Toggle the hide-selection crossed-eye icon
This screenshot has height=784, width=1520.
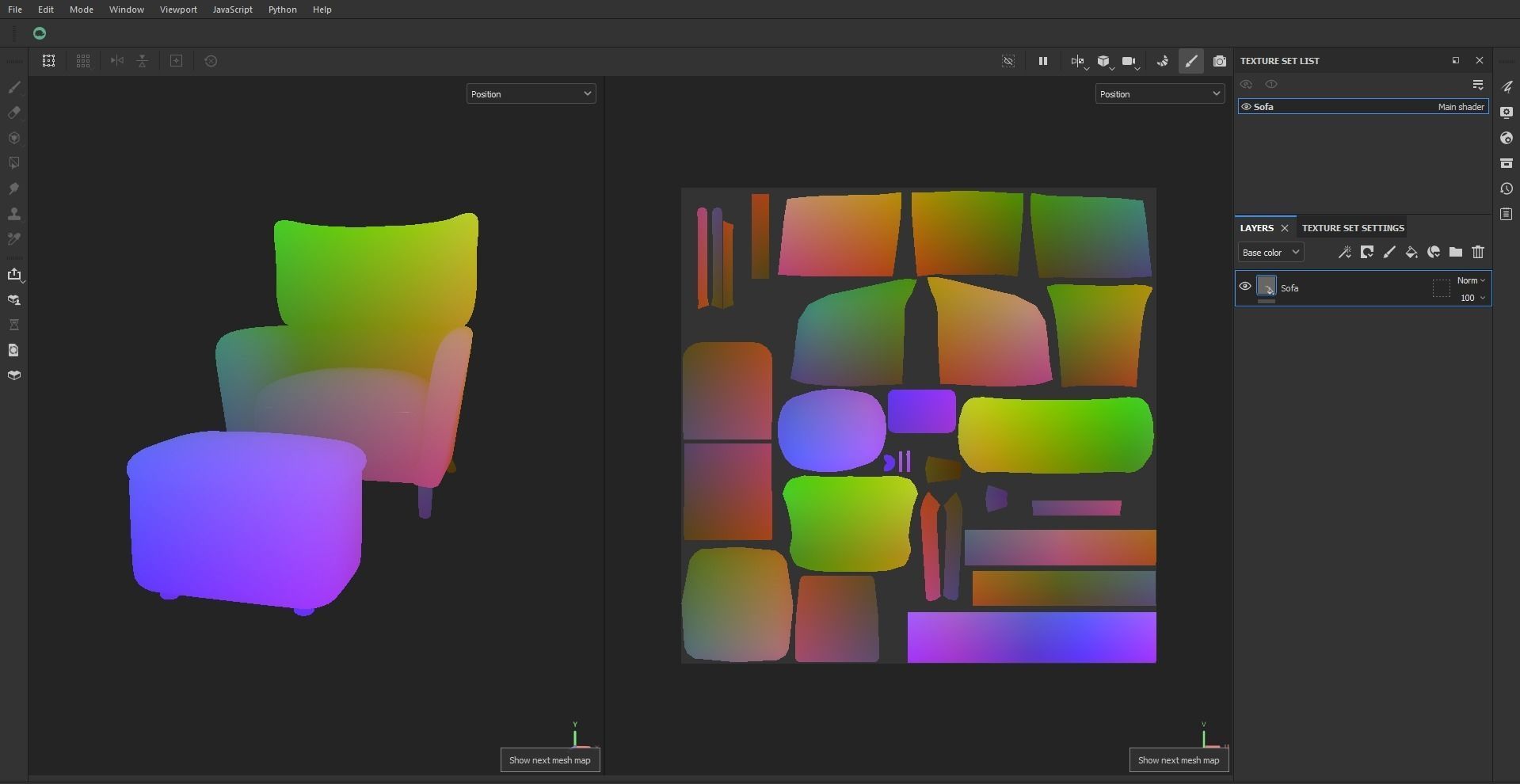(1008, 61)
